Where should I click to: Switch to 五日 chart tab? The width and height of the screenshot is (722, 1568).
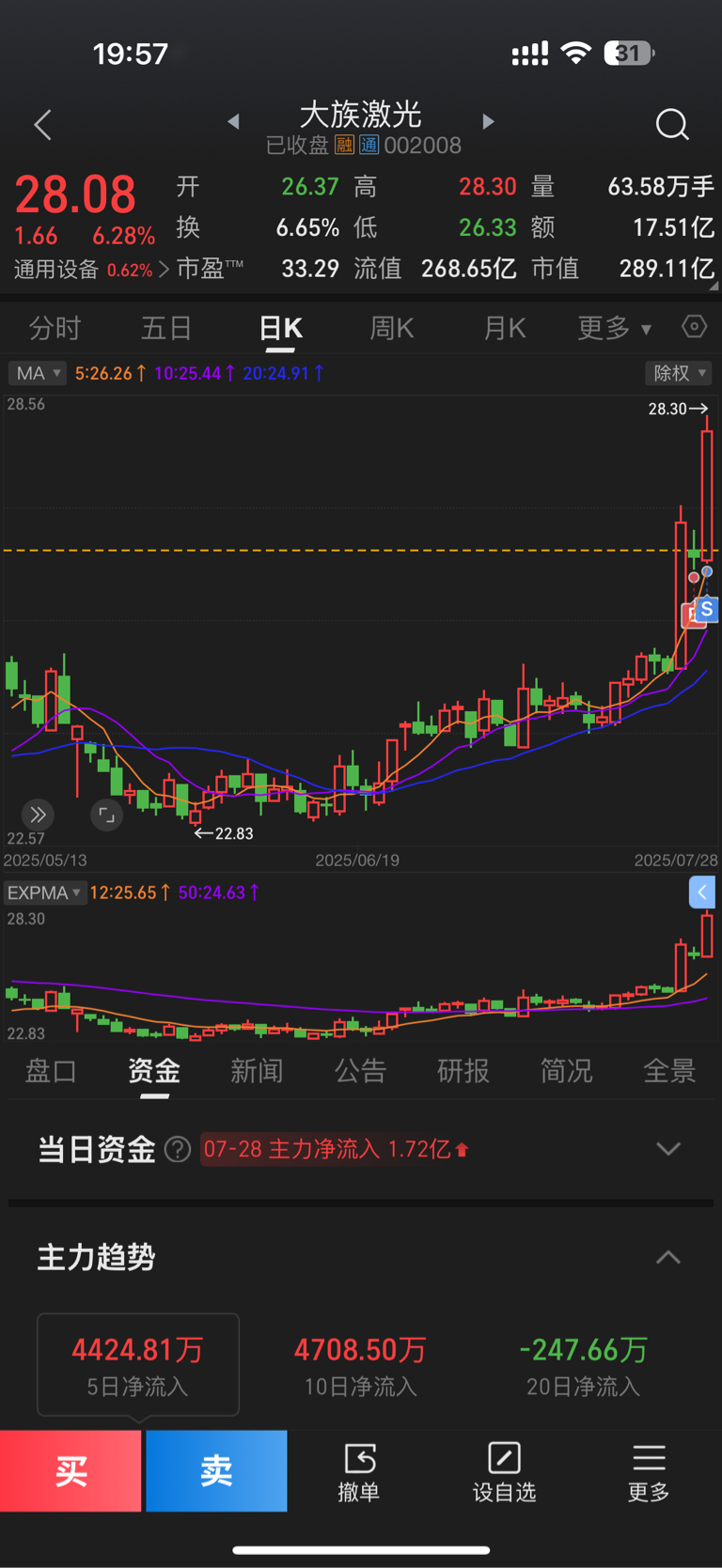[x=166, y=328]
